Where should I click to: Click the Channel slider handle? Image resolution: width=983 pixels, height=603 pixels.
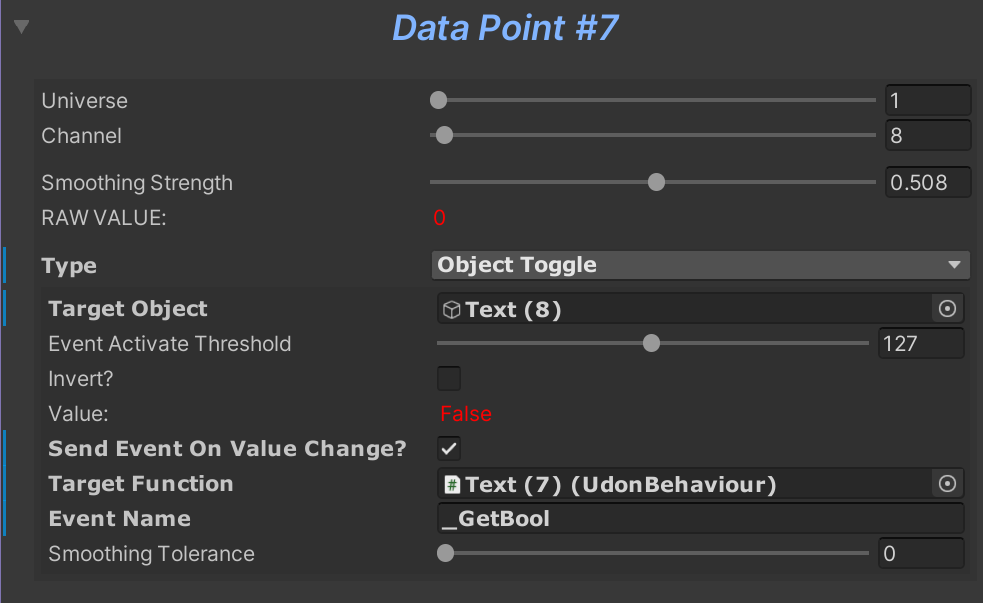[x=445, y=135]
